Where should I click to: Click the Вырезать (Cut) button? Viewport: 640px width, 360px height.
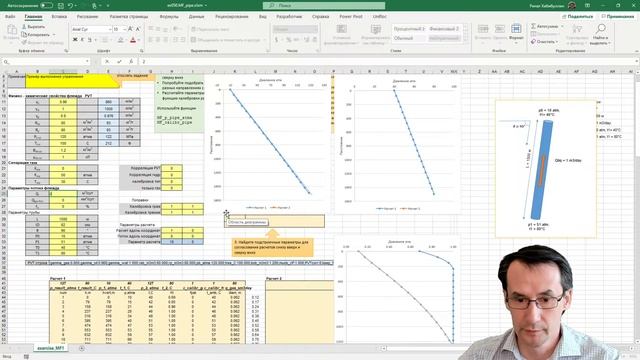click(x=33, y=27)
